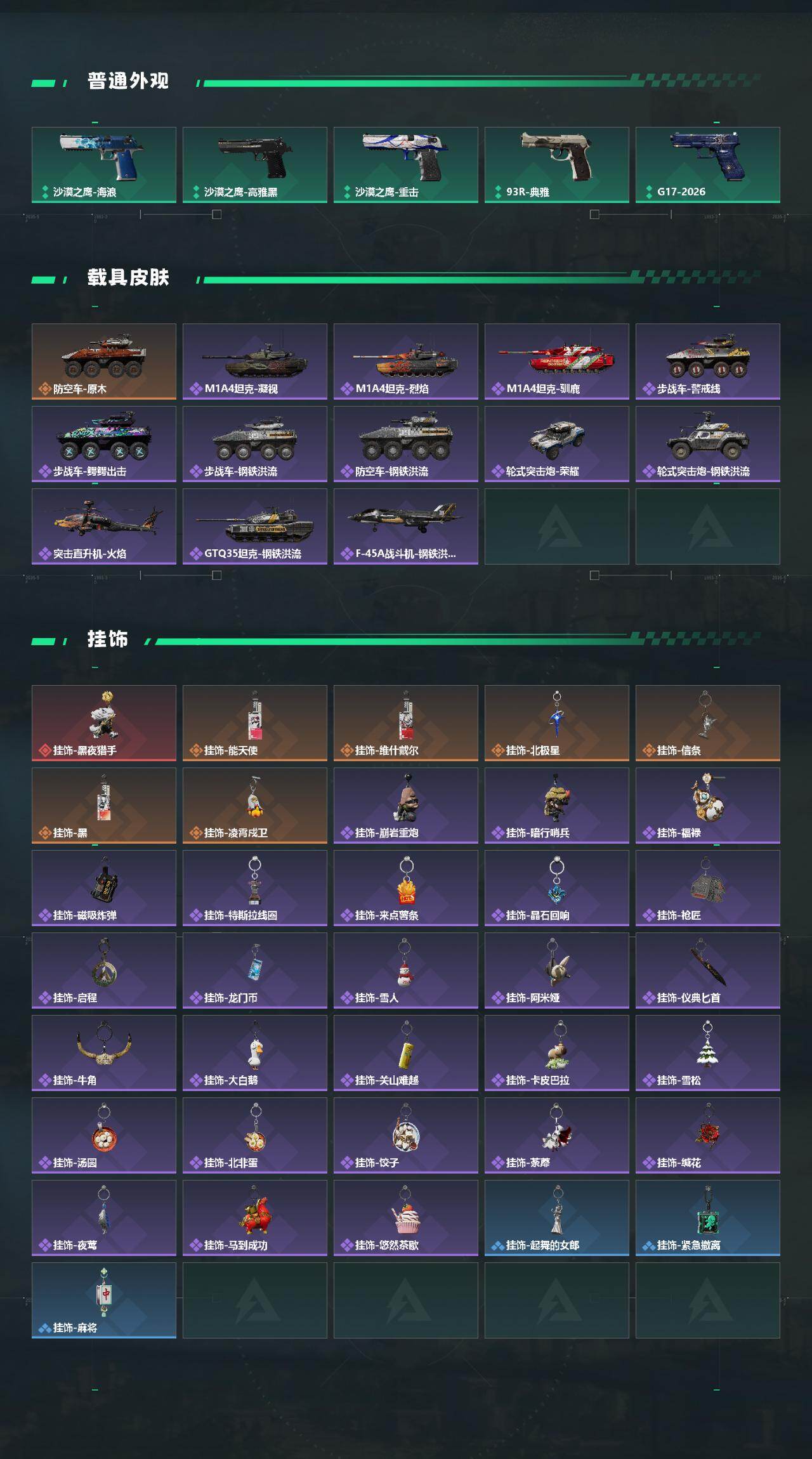812x1459 pixels.
Task: Choose the 挂饰-来点薯条 fries charm
Action: tap(406, 888)
